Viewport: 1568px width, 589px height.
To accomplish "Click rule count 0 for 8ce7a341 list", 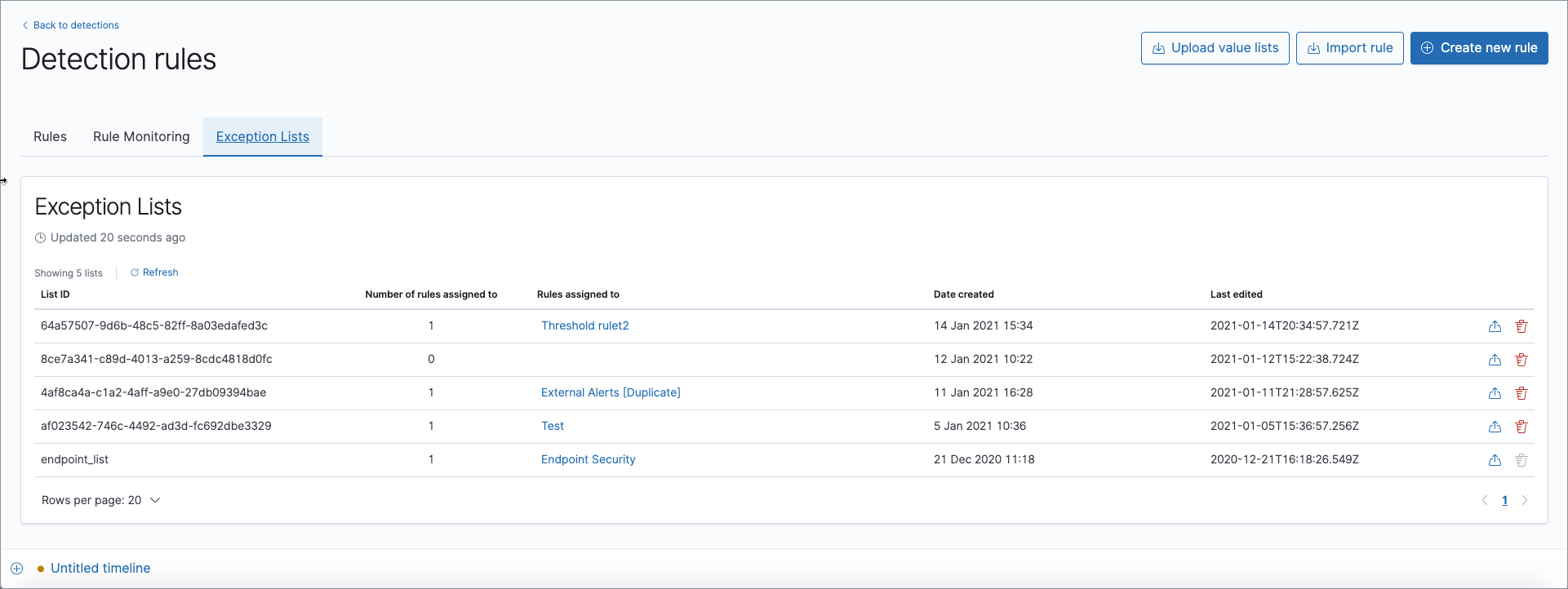I will click(431, 359).
